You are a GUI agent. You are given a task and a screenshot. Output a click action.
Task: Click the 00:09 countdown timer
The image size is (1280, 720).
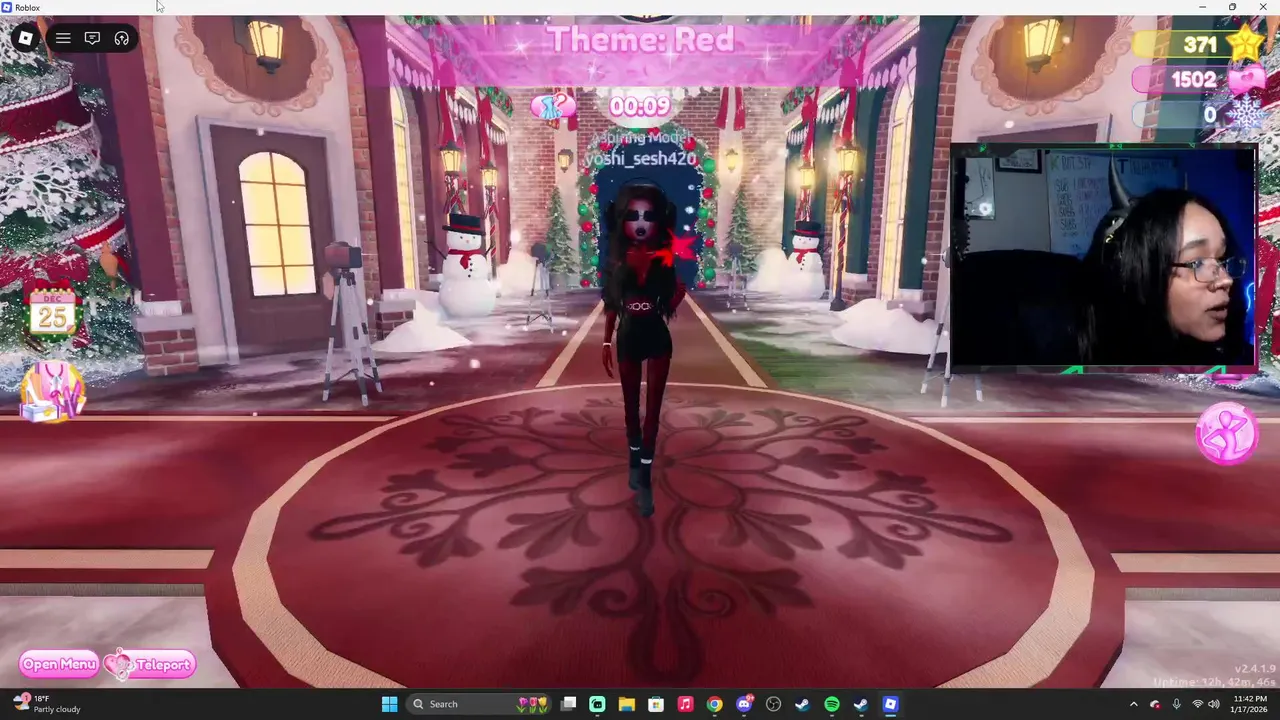point(640,106)
